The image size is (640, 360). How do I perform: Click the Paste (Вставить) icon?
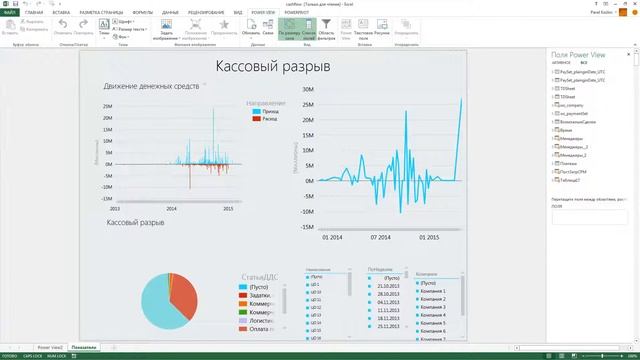click(10, 25)
